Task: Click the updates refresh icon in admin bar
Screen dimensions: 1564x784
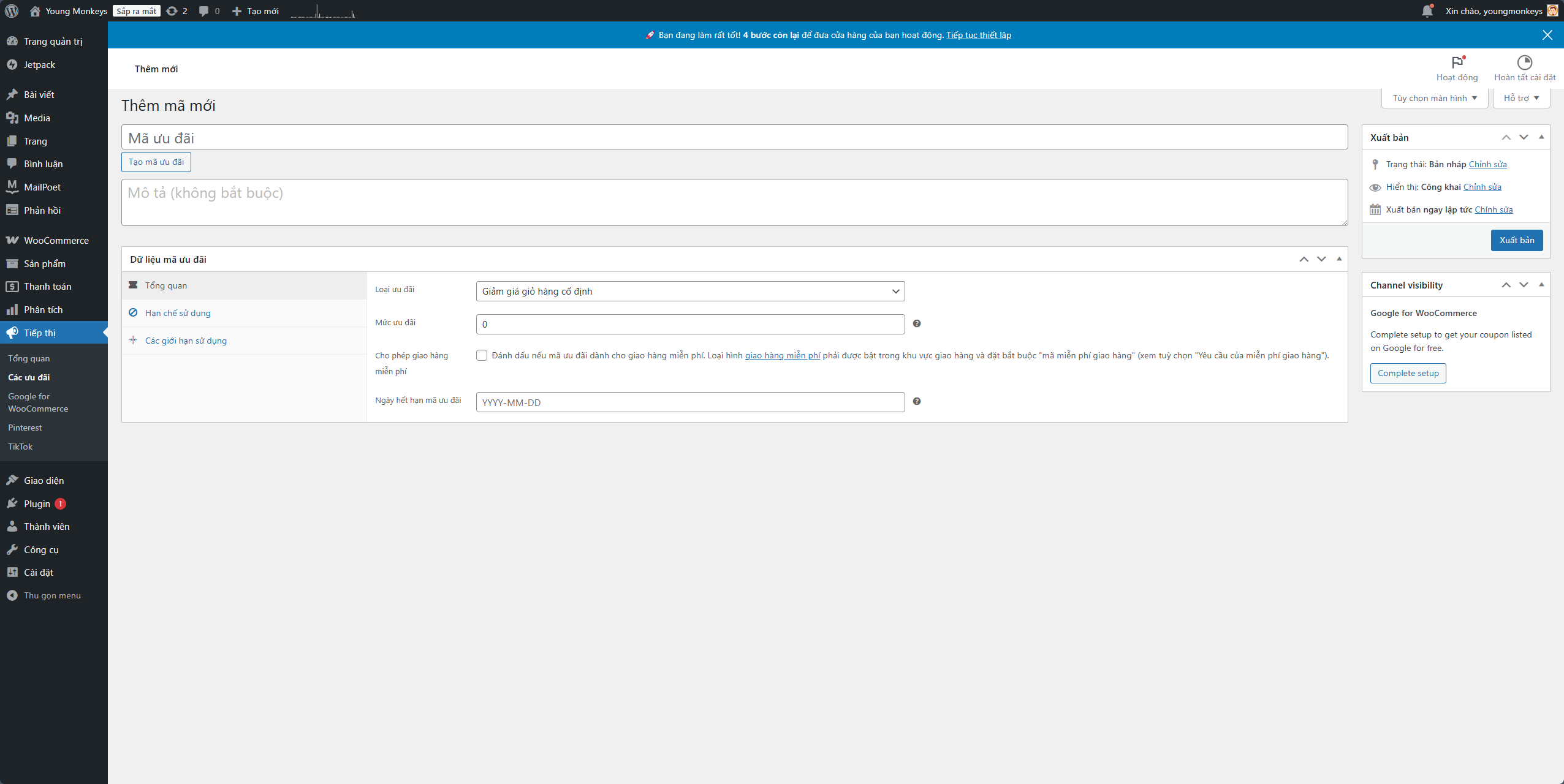Action: (172, 11)
